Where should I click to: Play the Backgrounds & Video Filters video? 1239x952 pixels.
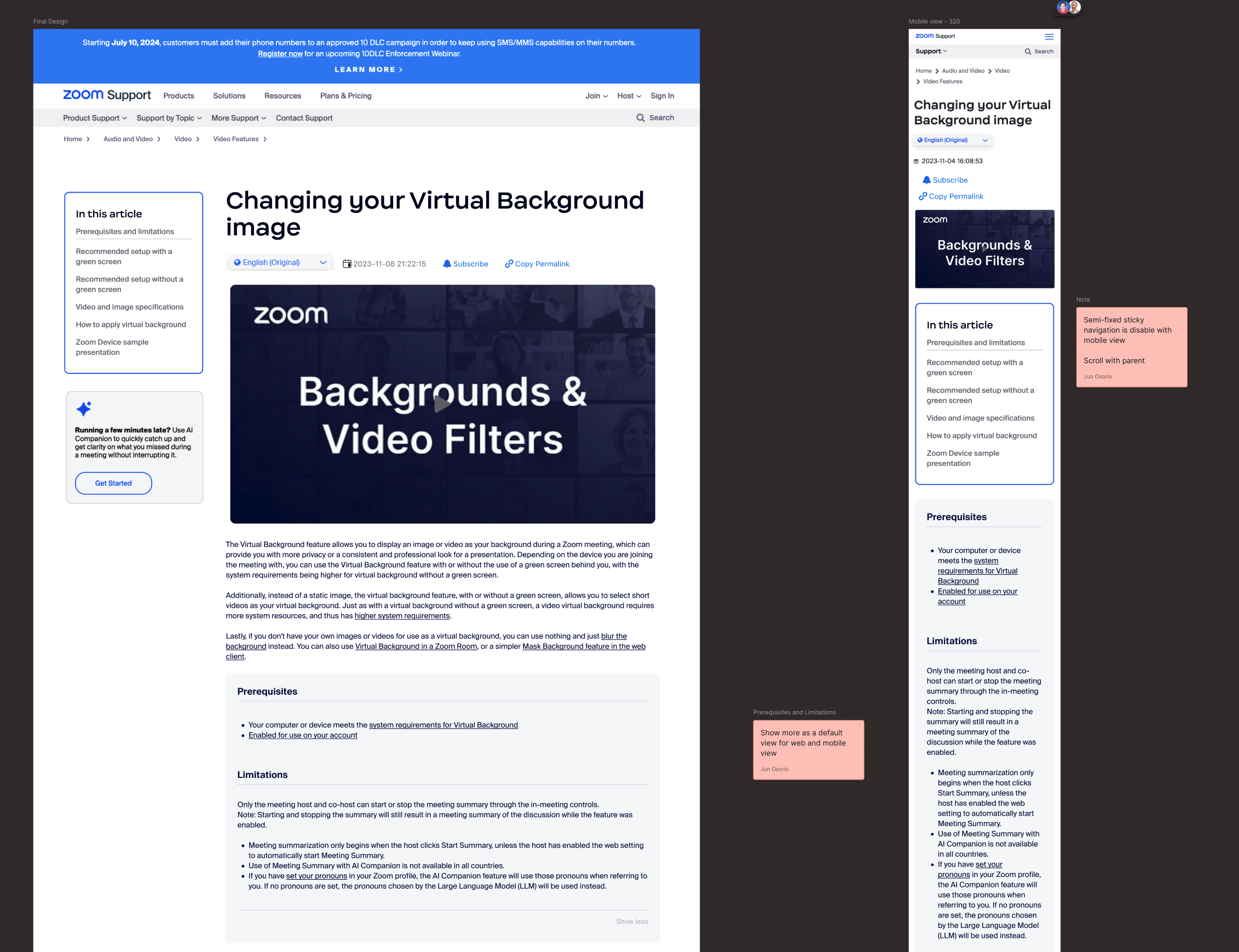coord(442,404)
